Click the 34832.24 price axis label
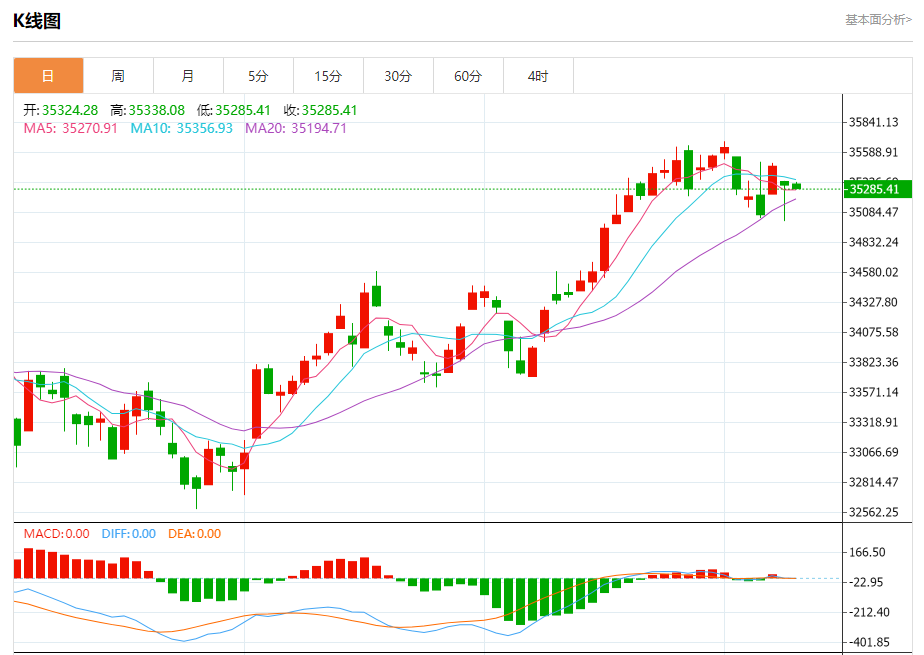Viewport: 924px width, 655px height. 873,242
